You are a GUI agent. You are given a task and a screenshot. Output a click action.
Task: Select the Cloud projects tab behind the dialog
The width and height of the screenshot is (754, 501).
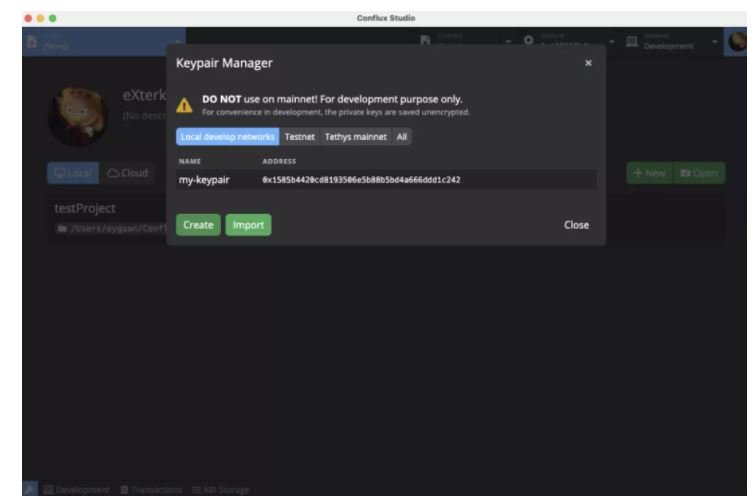[x=127, y=173]
